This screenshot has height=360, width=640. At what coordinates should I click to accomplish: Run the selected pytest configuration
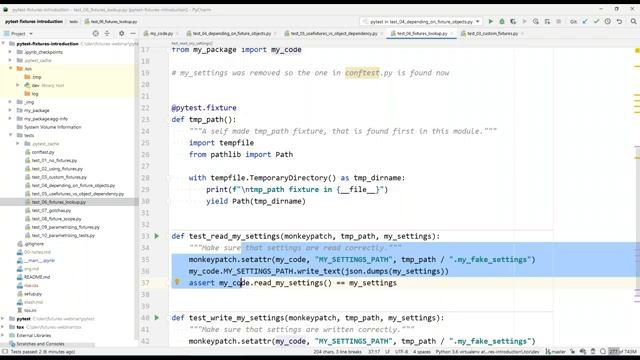[x=491, y=21]
